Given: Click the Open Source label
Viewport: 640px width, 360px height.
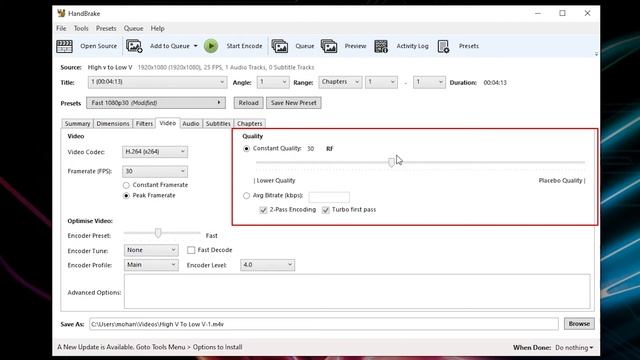Looking at the screenshot, I should click(98, 46).
